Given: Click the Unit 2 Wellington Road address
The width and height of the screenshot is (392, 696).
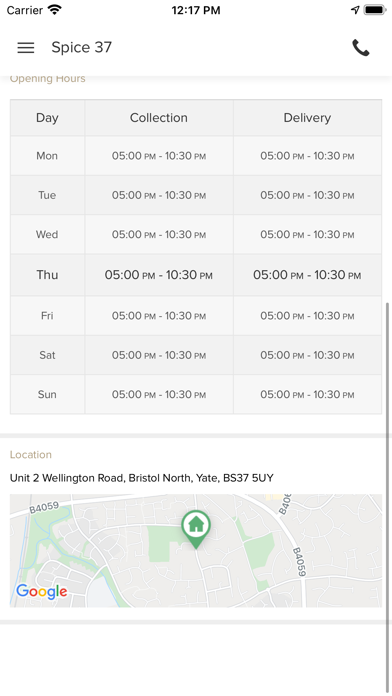Looking at the screenshot, I should (x=142, y=478).
